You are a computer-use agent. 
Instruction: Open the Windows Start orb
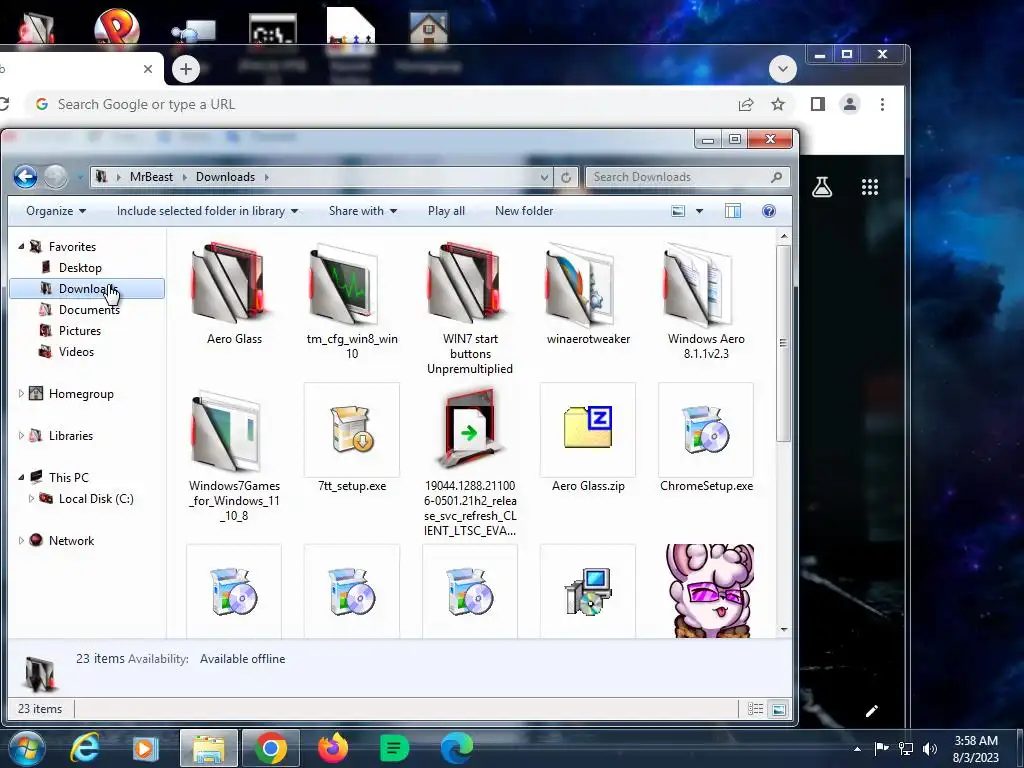(x=27, y=748)
